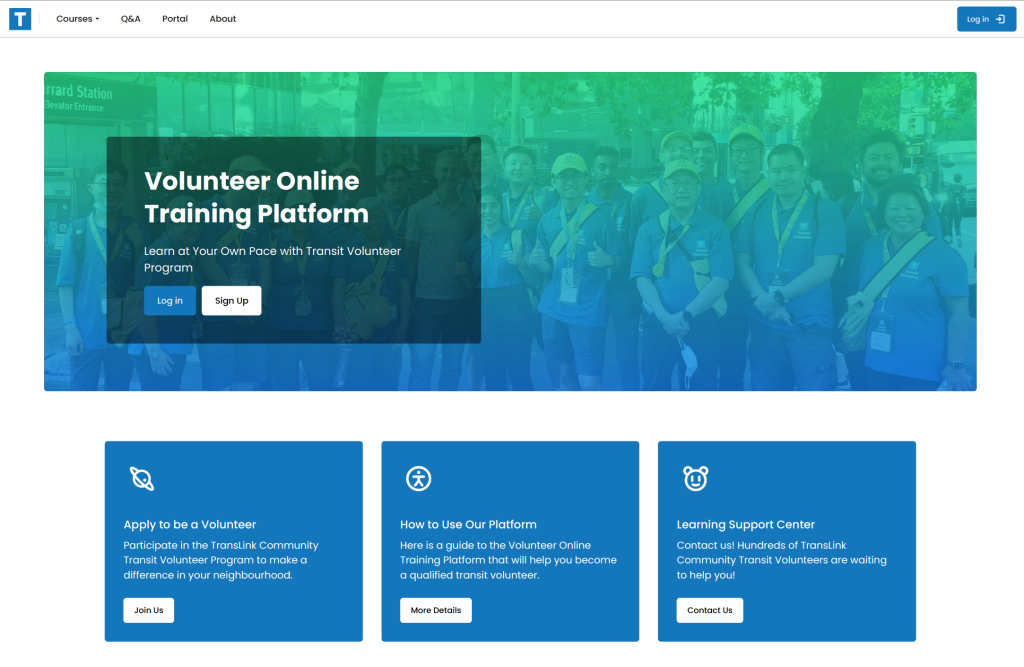Click the planet icon on volunteer card
The image size is (1024, 667).
coord(142,479)
